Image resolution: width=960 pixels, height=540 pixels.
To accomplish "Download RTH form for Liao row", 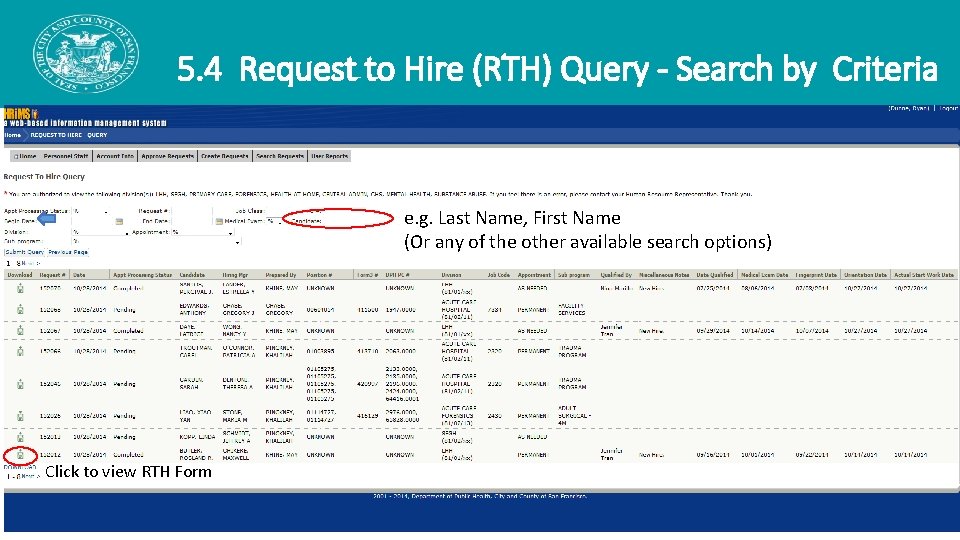I will pyautogui.click(x=20, y=416).
